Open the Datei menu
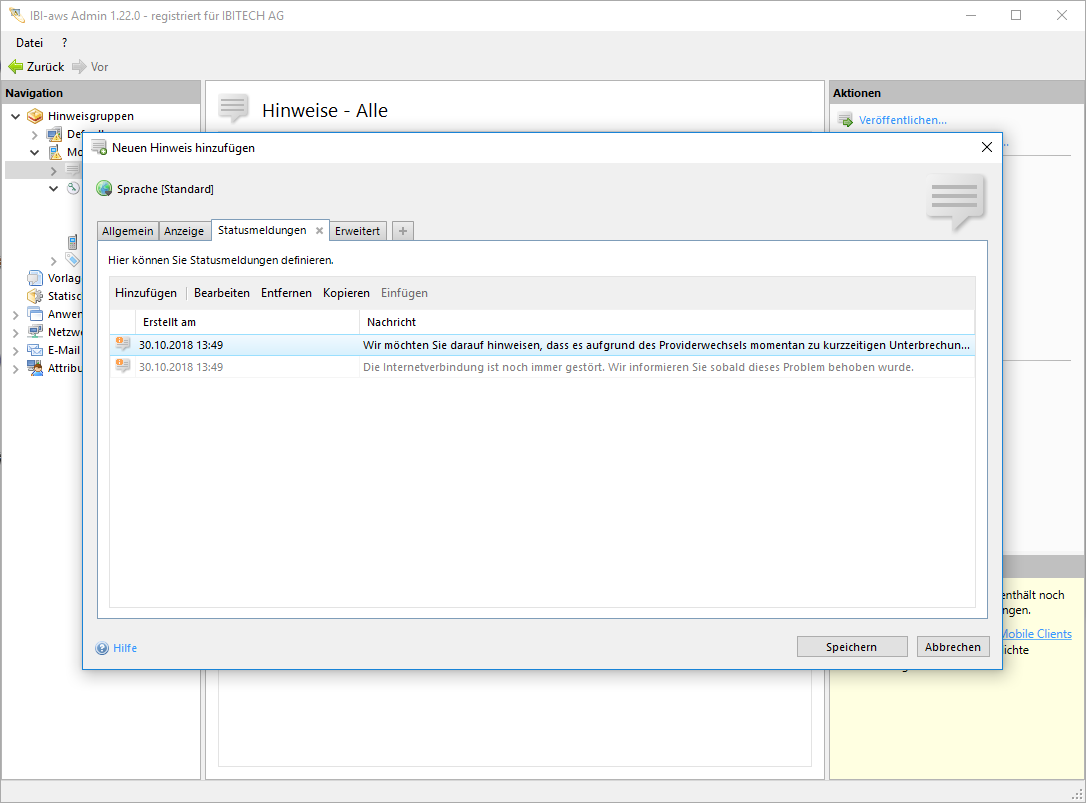Screen dimensions: 1086x803 pyautogui.click(x=30, y=43)
